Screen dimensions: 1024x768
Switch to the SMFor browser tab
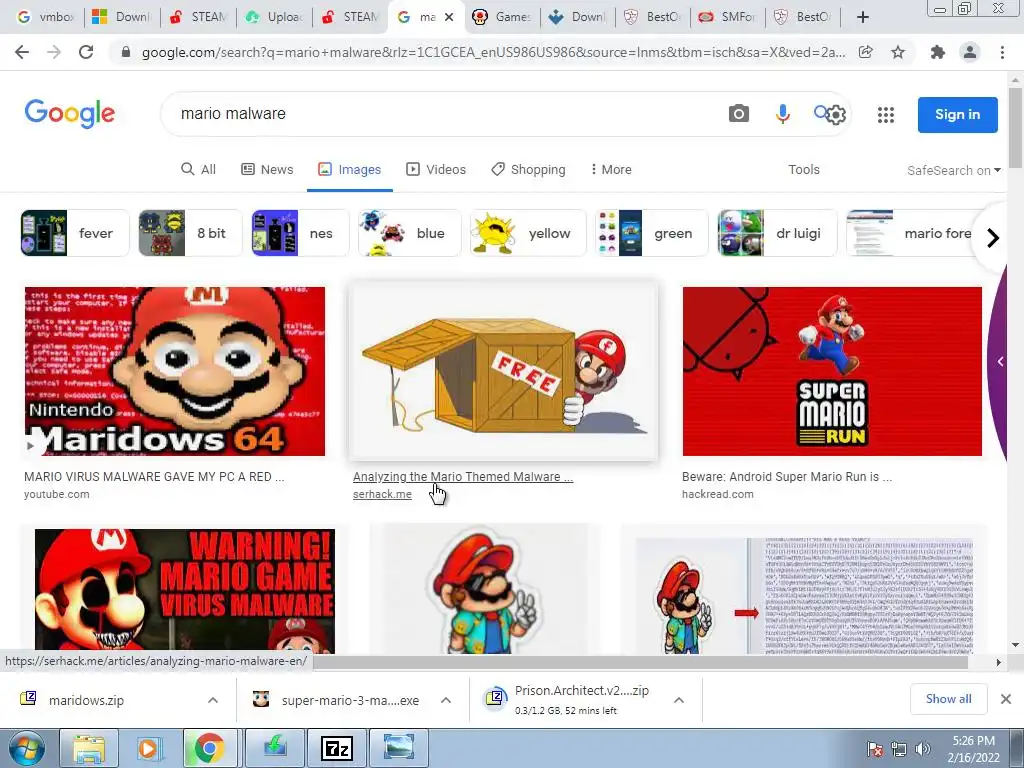[x=728, y=17]
